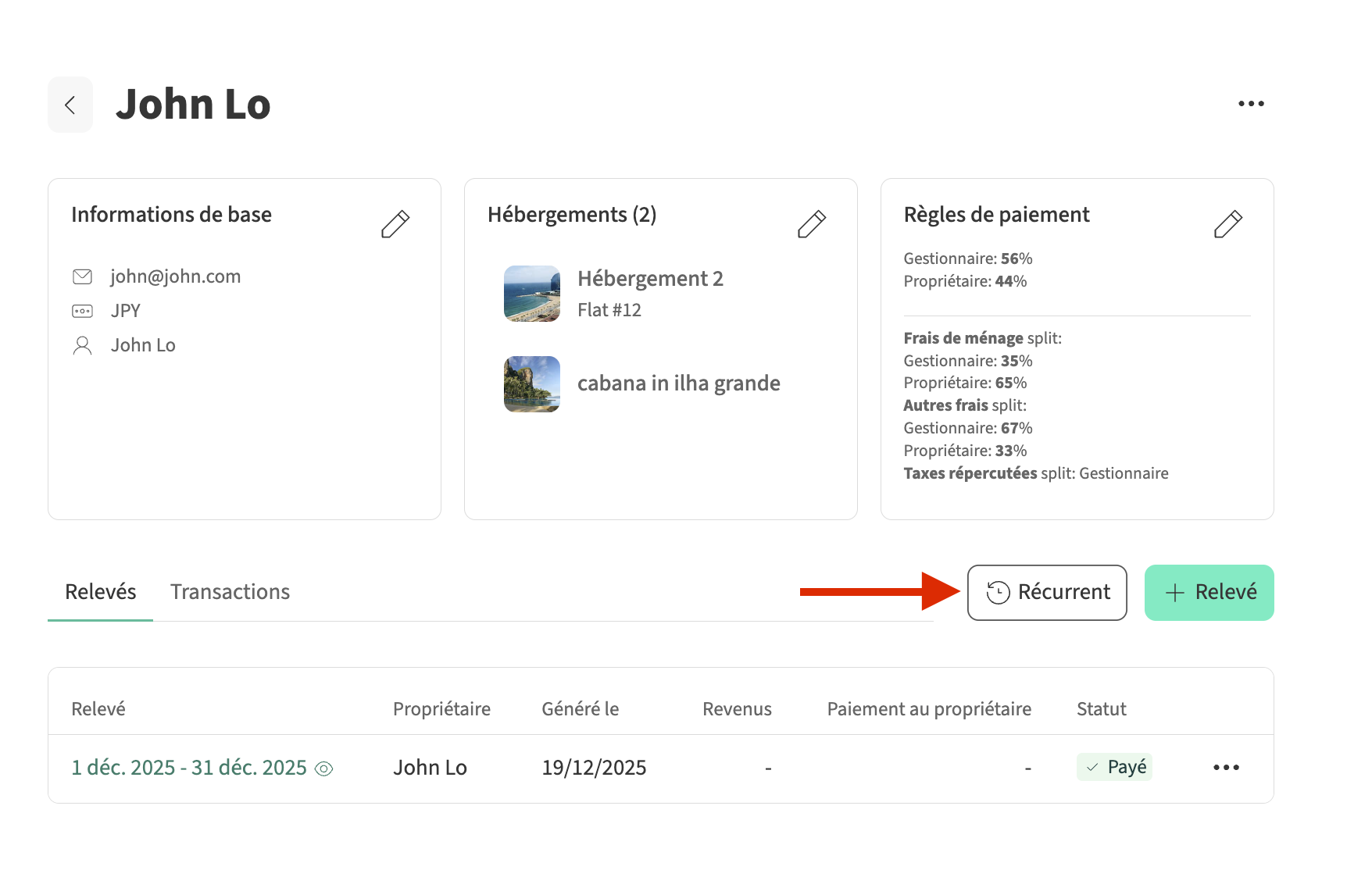
Task: Click the john@john.com email address
Action: tap(175, 277)
